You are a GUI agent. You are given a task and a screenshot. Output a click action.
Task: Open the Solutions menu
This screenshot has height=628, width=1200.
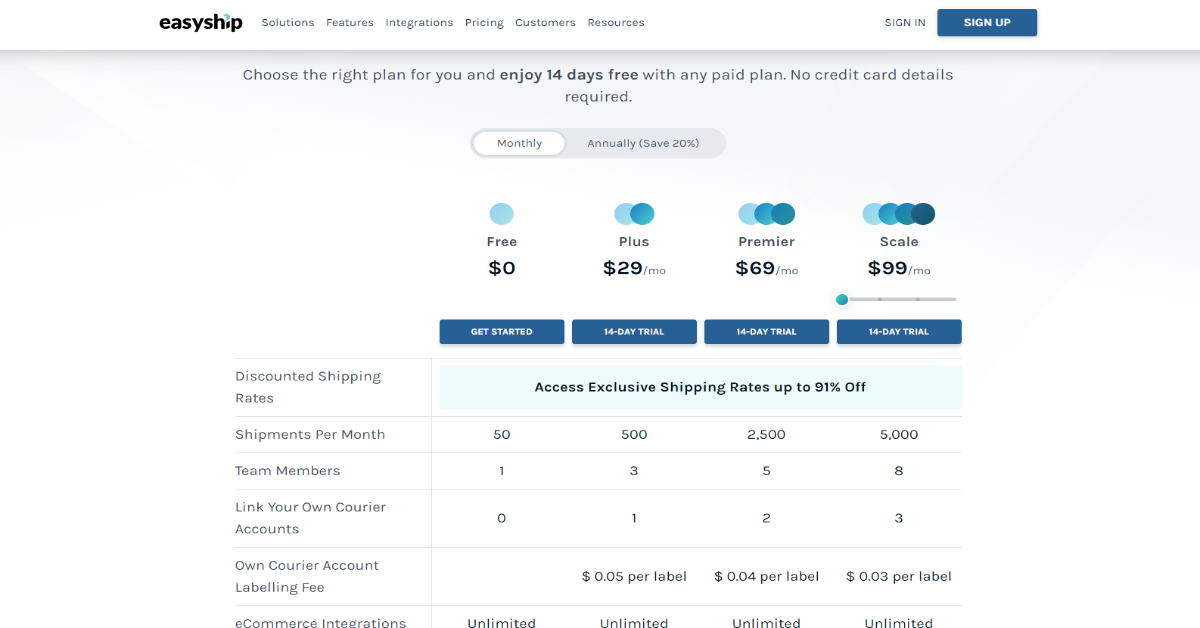click(288, 22)
